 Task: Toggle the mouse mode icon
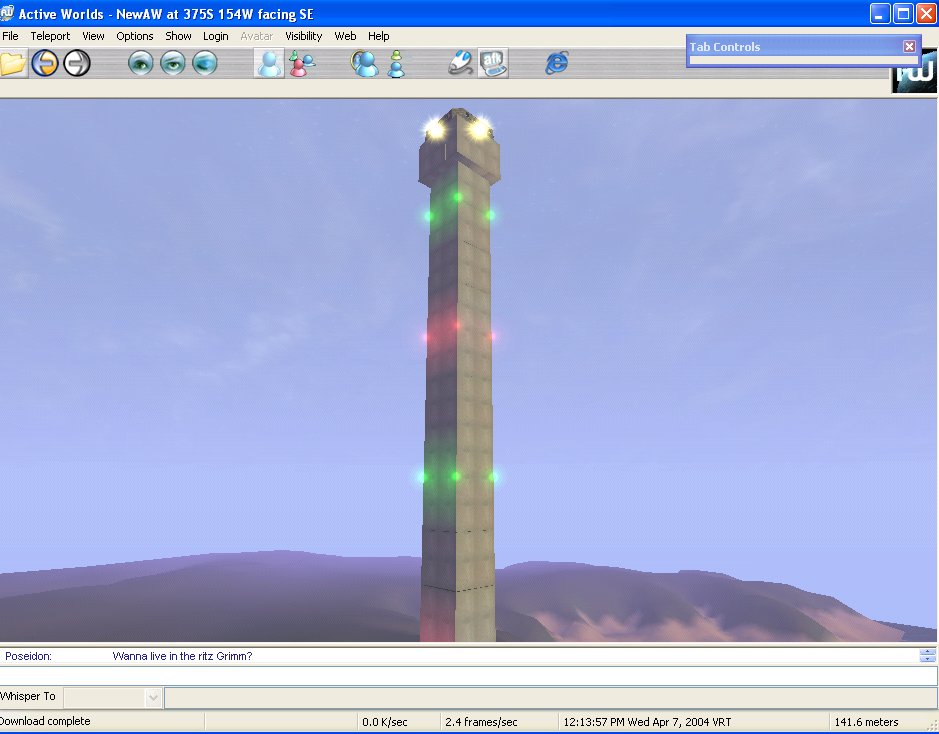(460, 64)
